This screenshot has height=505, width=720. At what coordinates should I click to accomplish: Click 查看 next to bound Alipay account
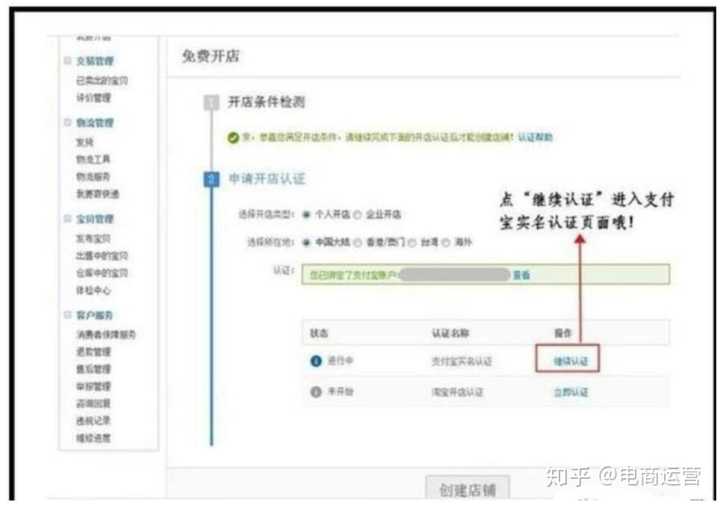point(521,275)
